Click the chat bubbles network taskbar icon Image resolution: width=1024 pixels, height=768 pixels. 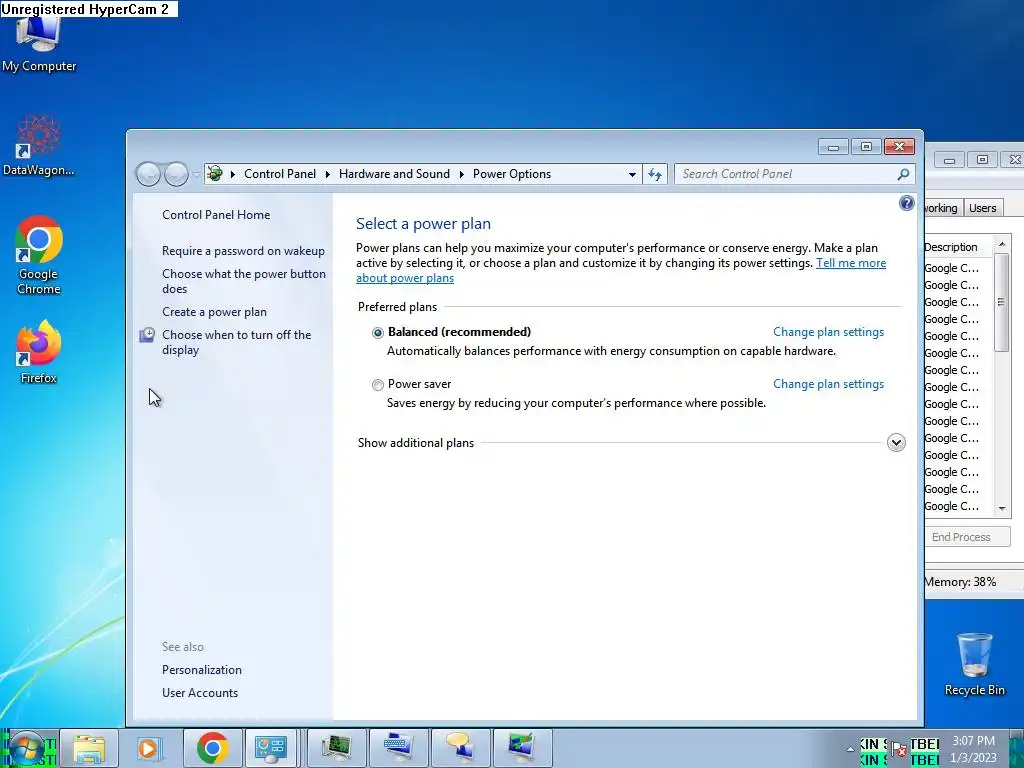[x=460, y=748]
